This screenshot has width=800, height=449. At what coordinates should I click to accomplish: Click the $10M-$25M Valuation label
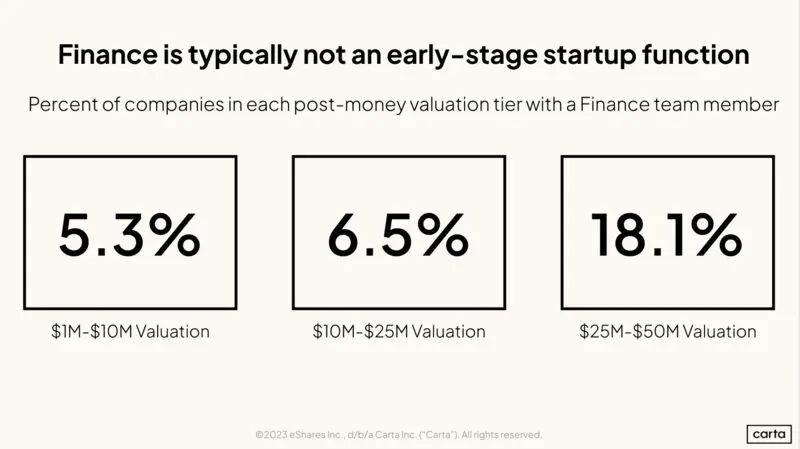click(399, 332)
